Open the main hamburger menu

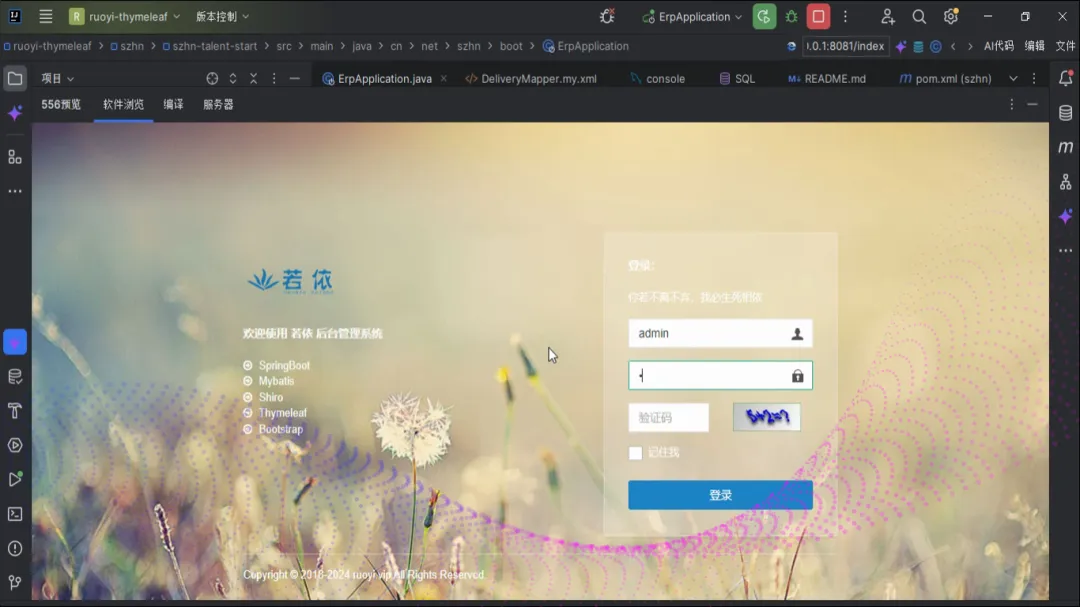(45, 17)
